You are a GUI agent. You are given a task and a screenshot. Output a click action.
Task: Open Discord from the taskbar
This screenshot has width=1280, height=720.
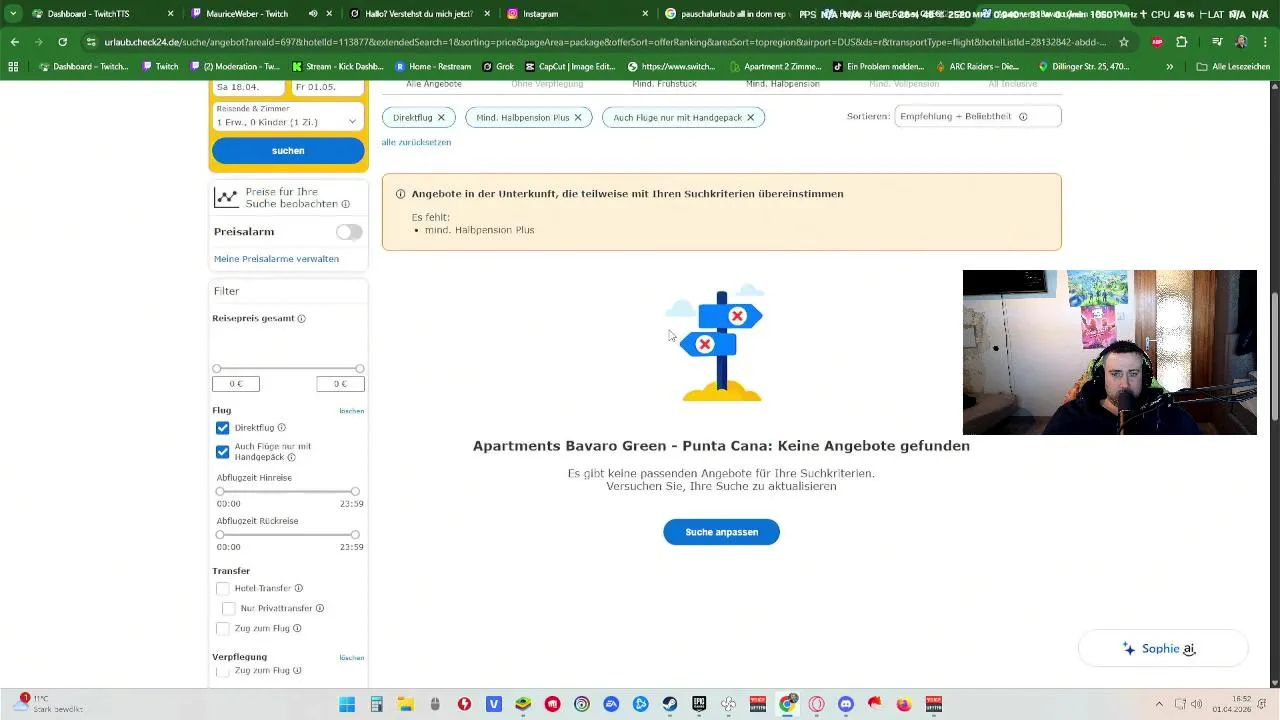click(846, 704)
